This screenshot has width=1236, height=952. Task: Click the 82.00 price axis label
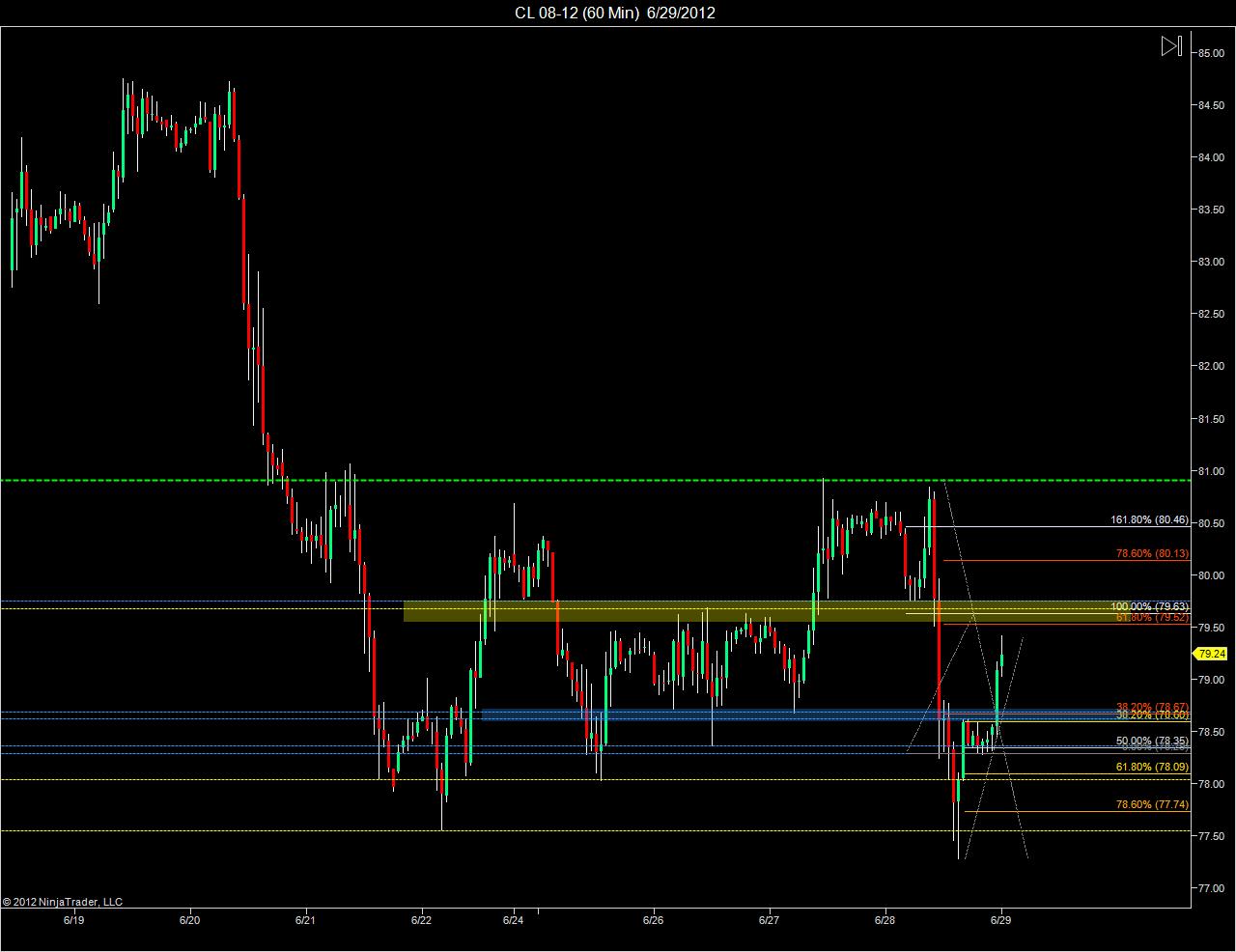(x=1211, y=366)
